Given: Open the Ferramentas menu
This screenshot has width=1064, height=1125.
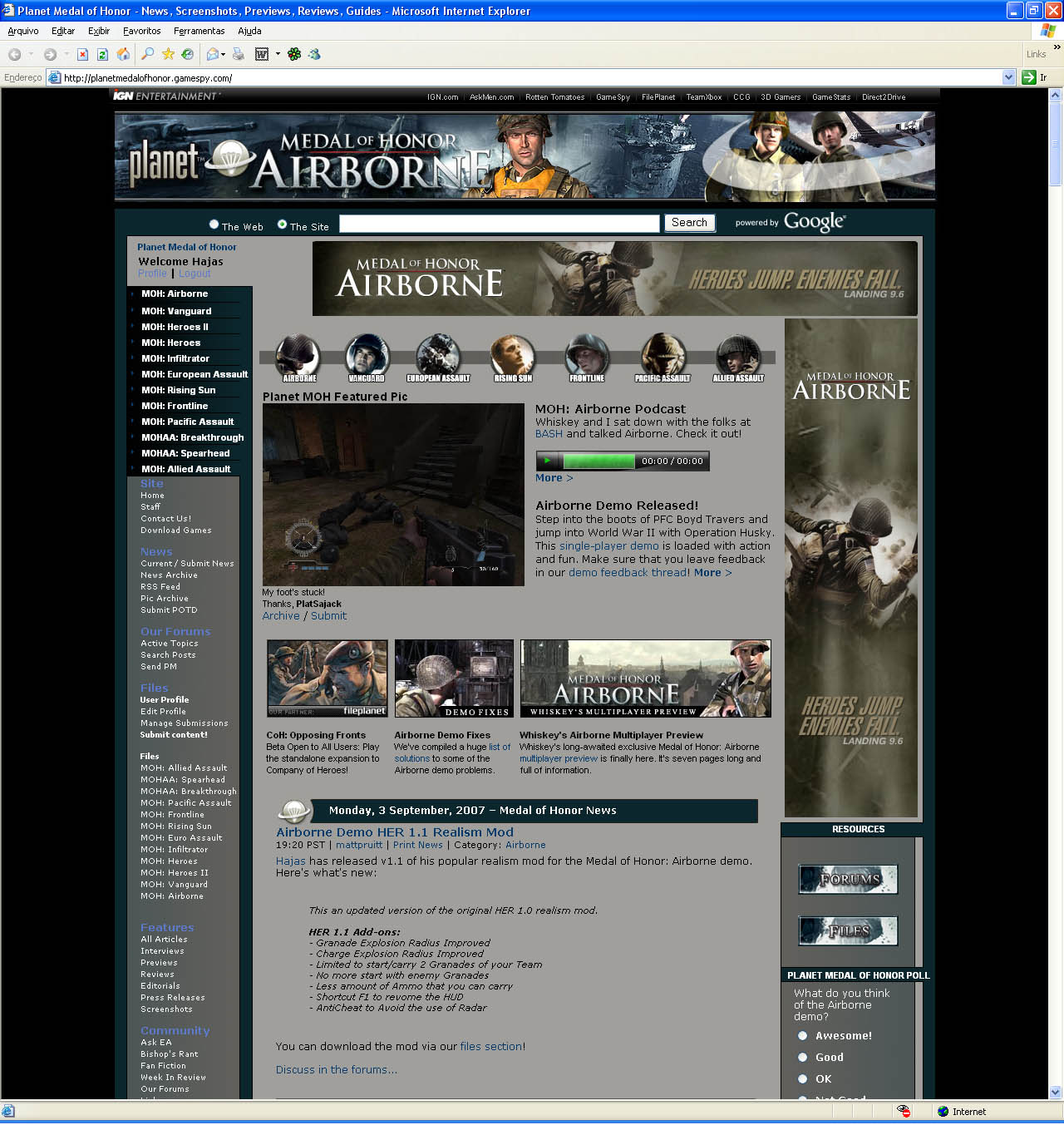Looking at the screenshot, I should (199, 31).
